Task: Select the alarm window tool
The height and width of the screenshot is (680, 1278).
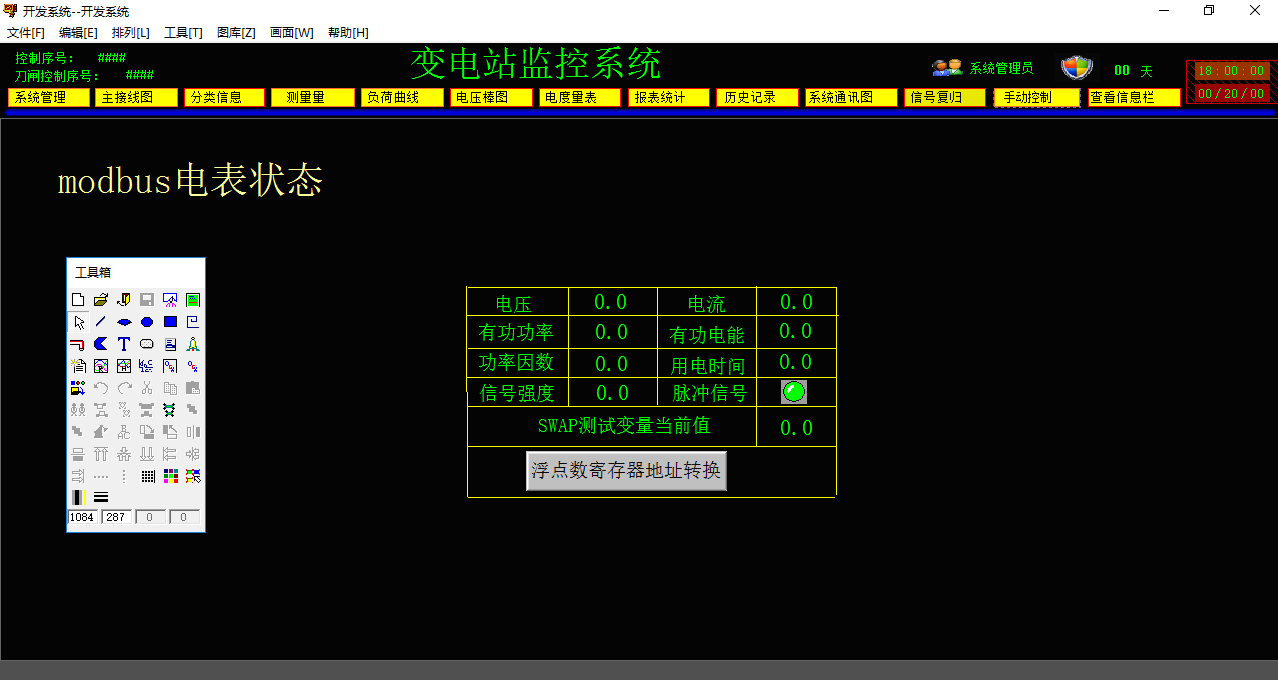Action: (x=147, y=366)
